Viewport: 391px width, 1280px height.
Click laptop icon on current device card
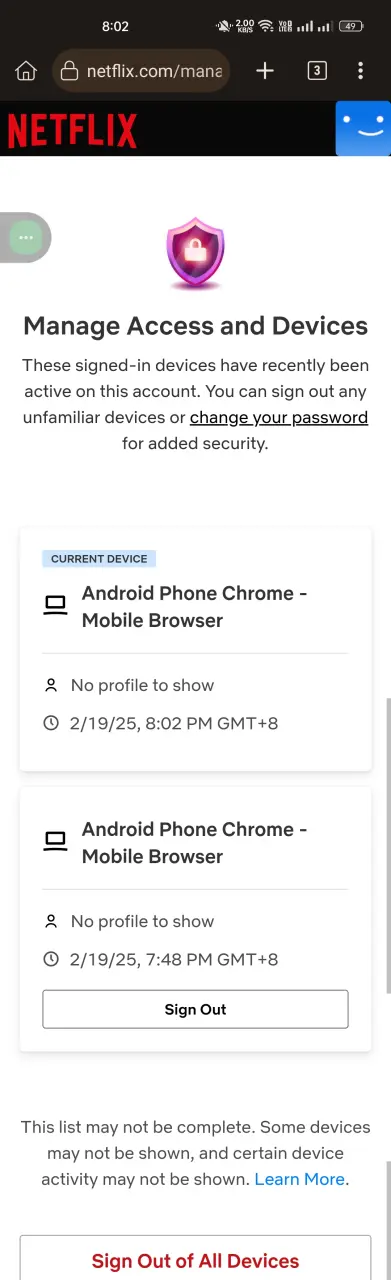coord(55,605)
